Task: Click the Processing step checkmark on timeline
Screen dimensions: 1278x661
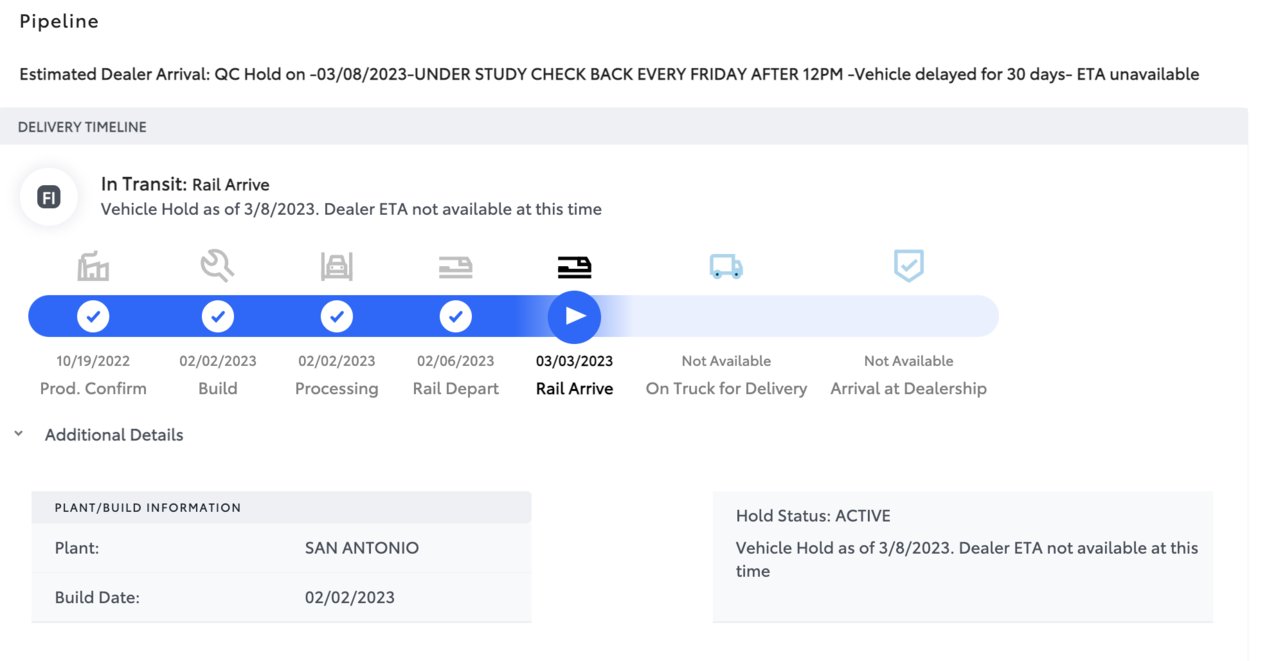Action: (336, 317)
